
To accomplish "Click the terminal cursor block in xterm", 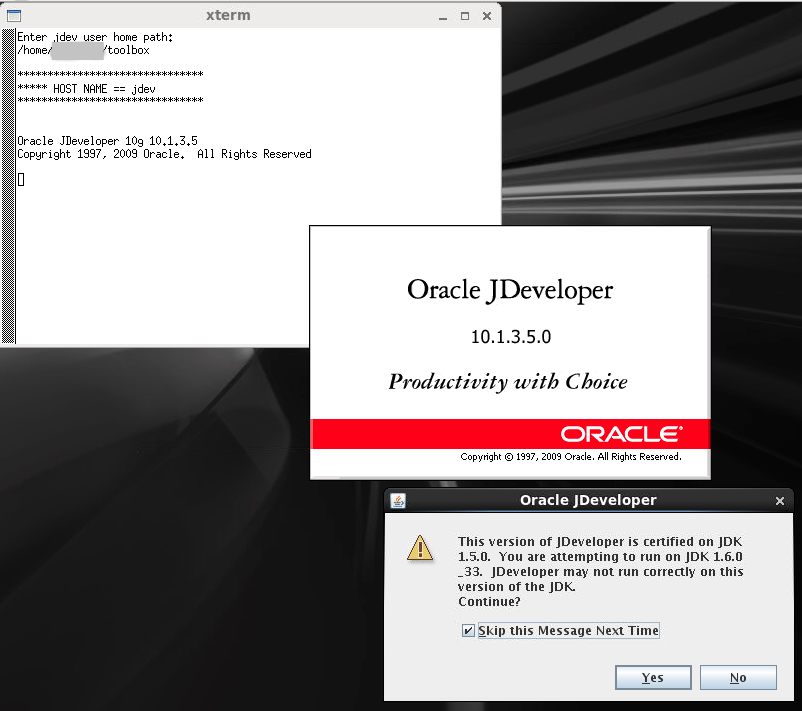I will (21, 180).
